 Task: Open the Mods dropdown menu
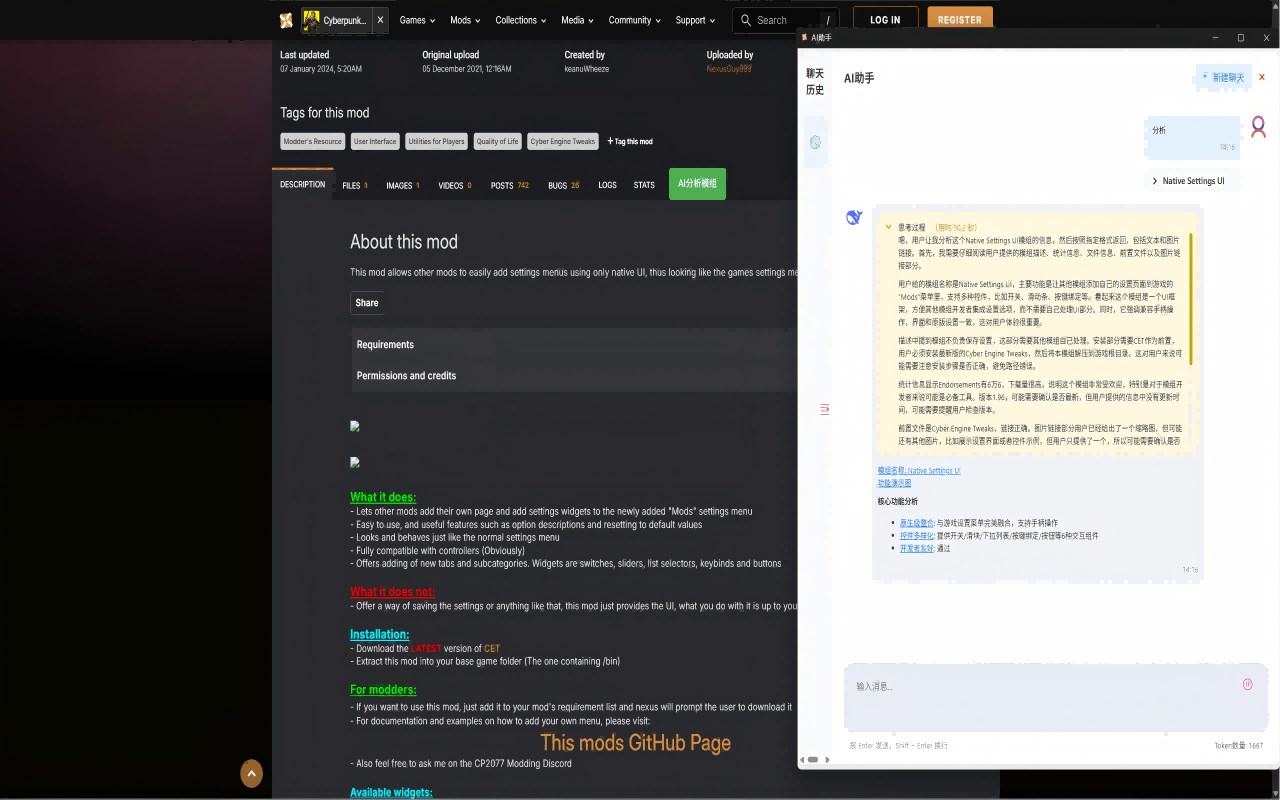point(465,20)
